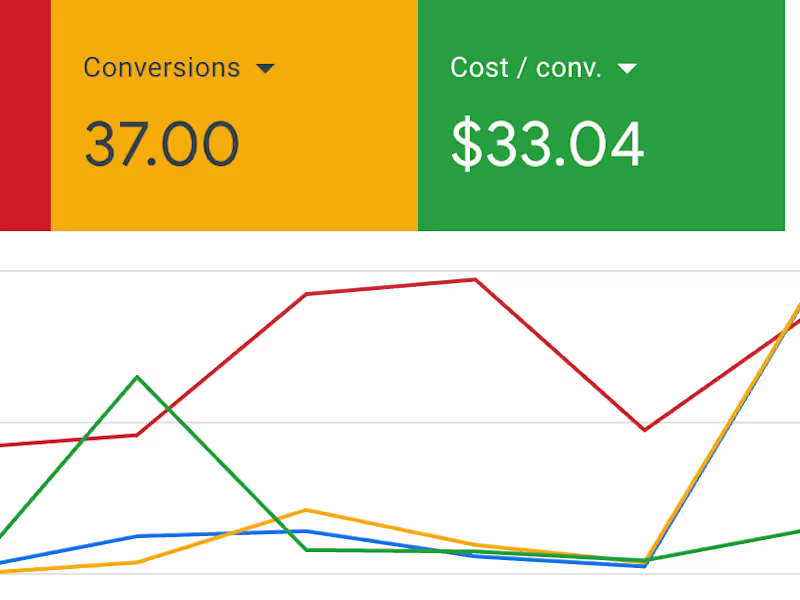Expand the Cost / conv. dropdown arrow
800x600 pixels.
point(627,68)
